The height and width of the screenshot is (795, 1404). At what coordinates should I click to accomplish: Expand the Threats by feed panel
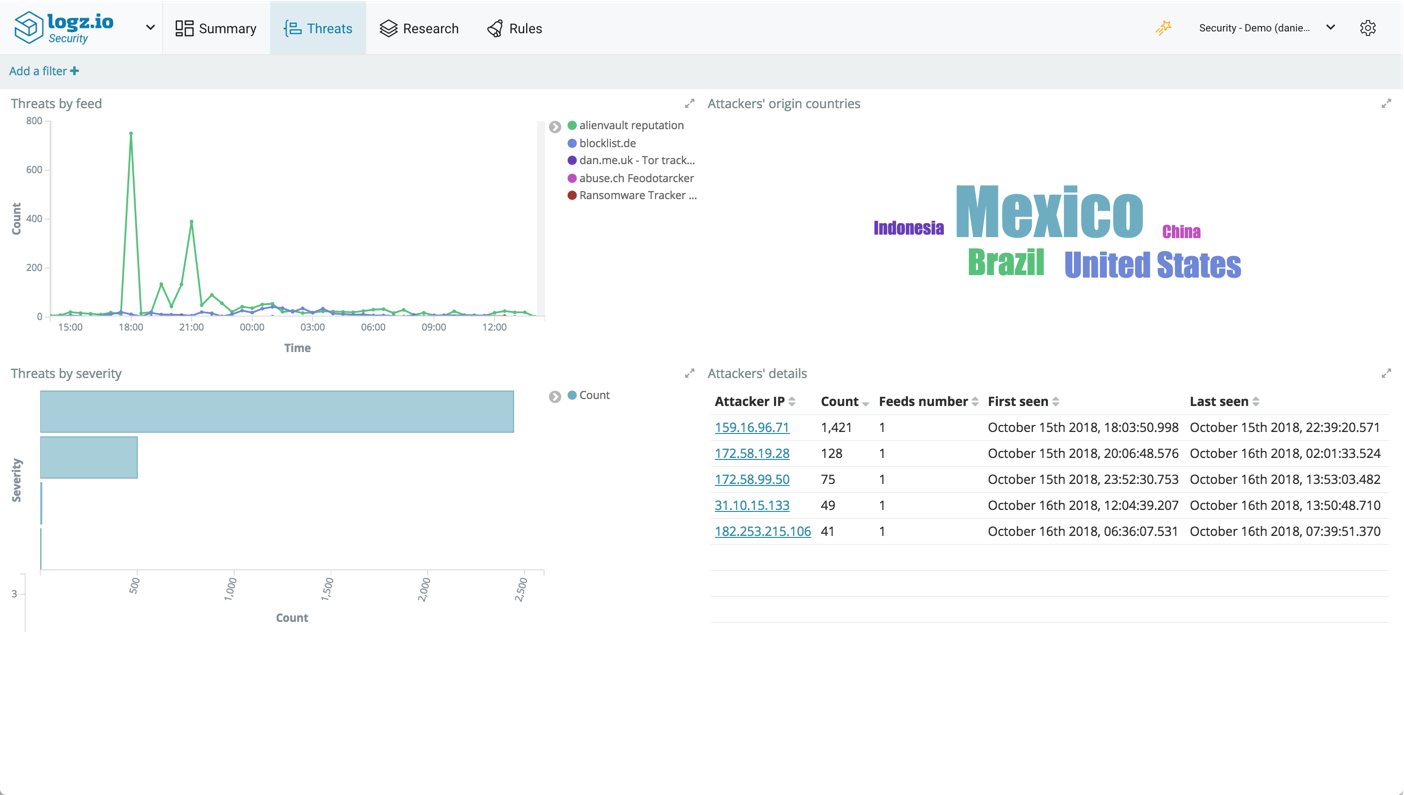pos(689,103)
